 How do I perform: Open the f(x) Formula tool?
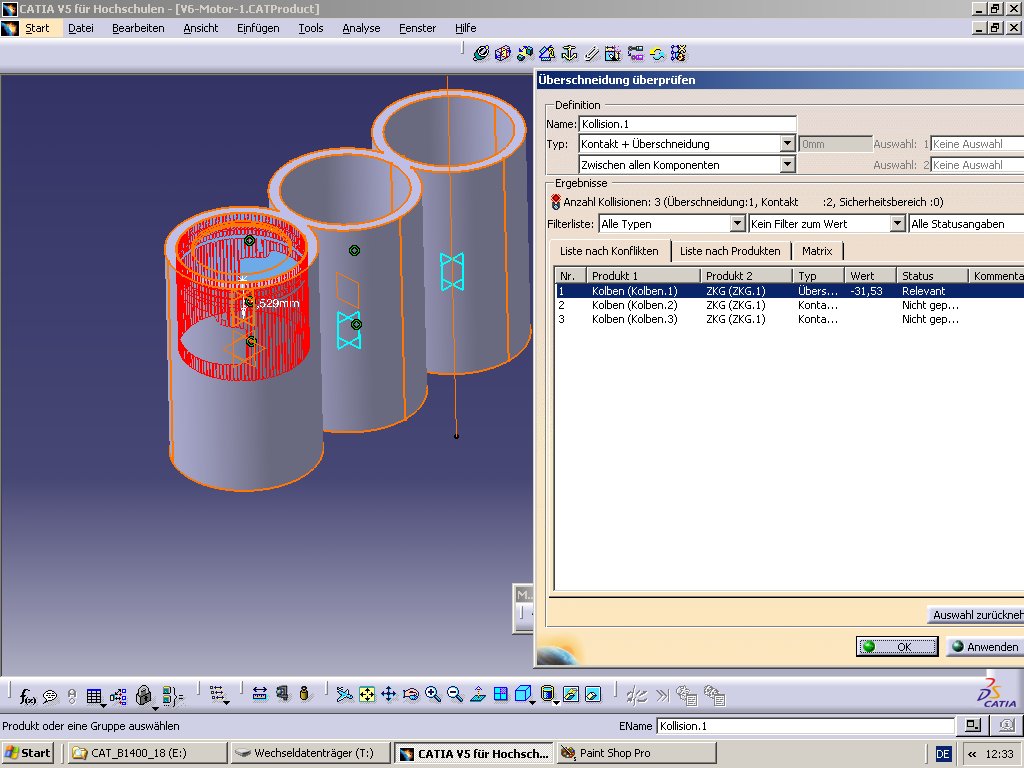point(27,696)
